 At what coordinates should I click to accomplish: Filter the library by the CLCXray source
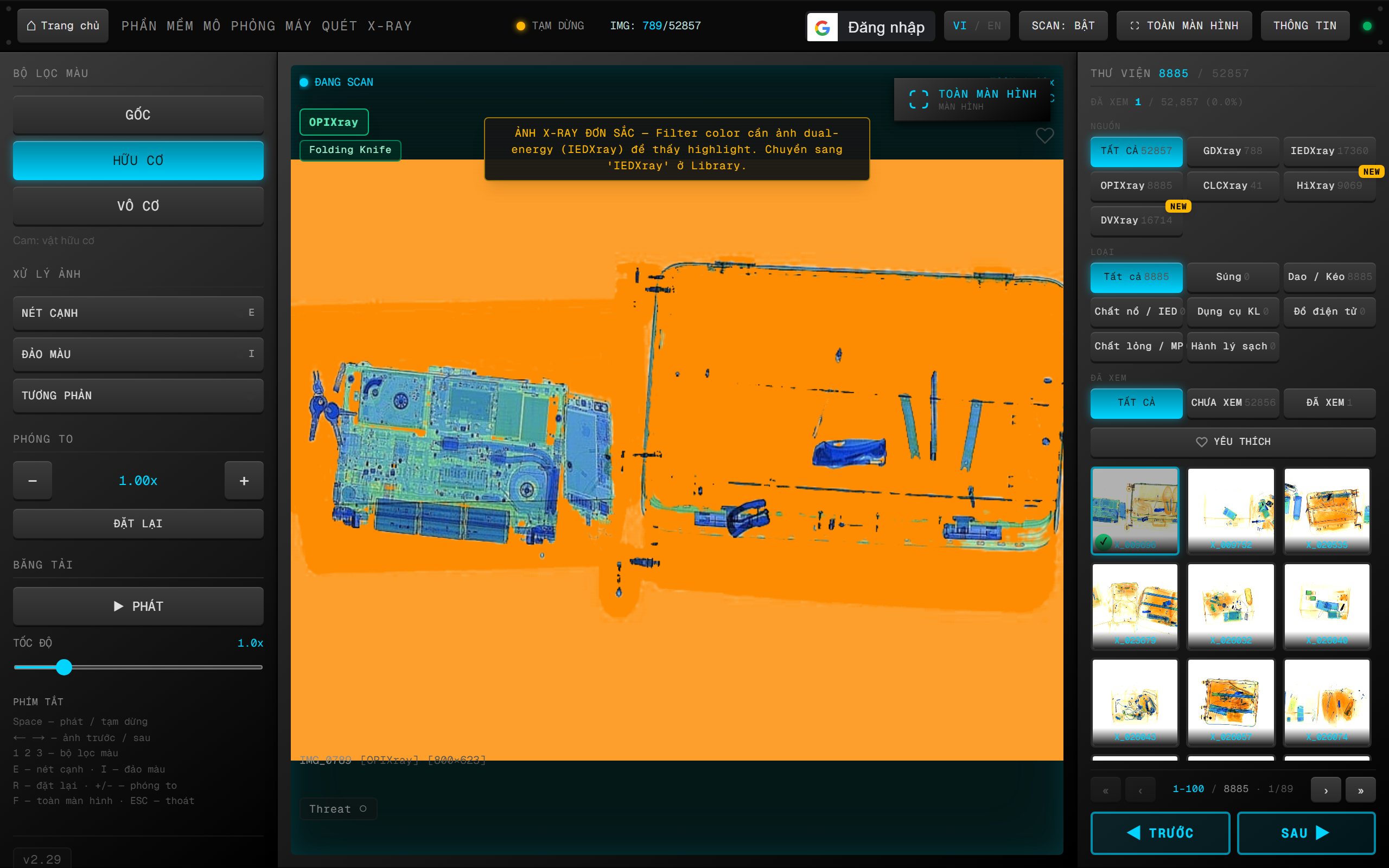[x=1233, y=186]
